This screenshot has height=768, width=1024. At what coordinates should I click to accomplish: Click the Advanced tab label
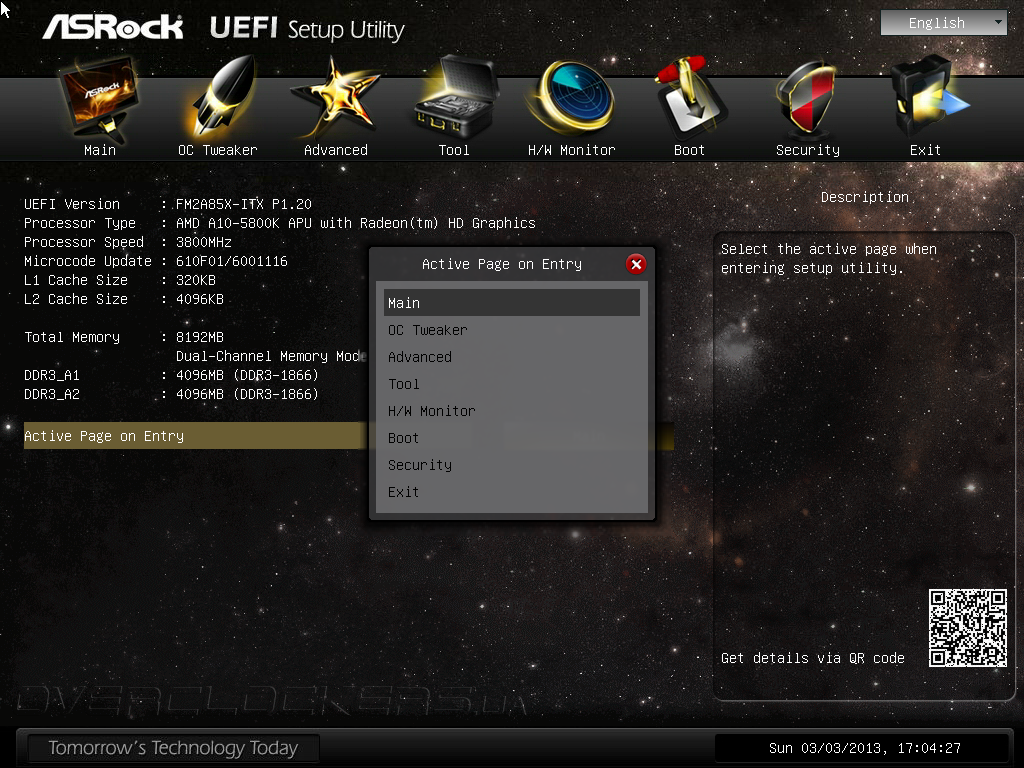(336, 150)
